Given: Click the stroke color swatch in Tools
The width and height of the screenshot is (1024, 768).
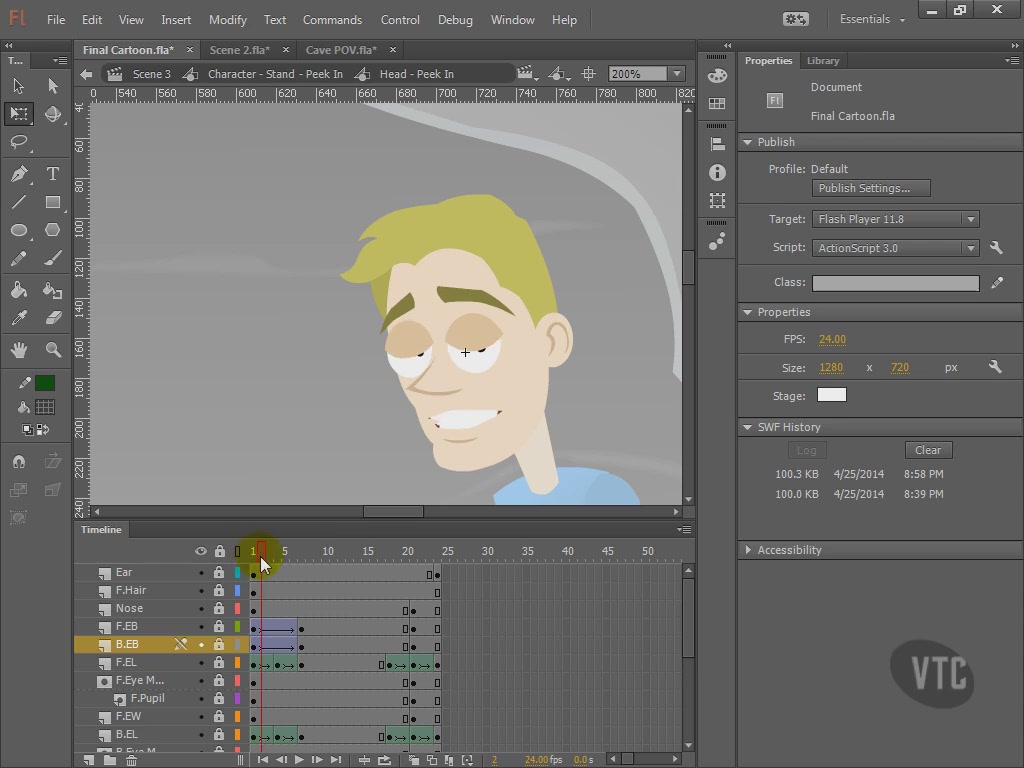Looking at the screenshot, I should [44, 383].
